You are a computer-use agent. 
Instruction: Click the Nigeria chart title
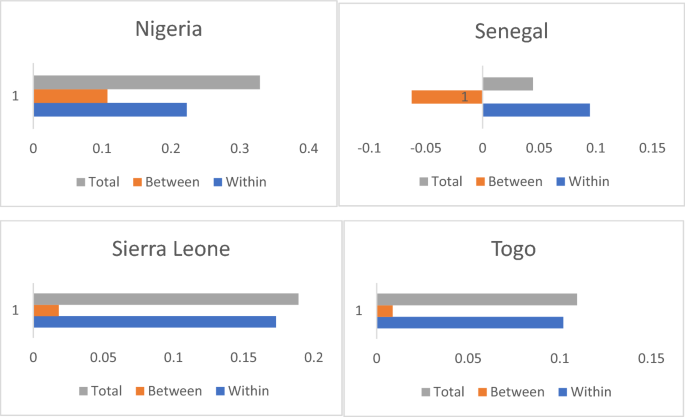[x=169, y=28]
